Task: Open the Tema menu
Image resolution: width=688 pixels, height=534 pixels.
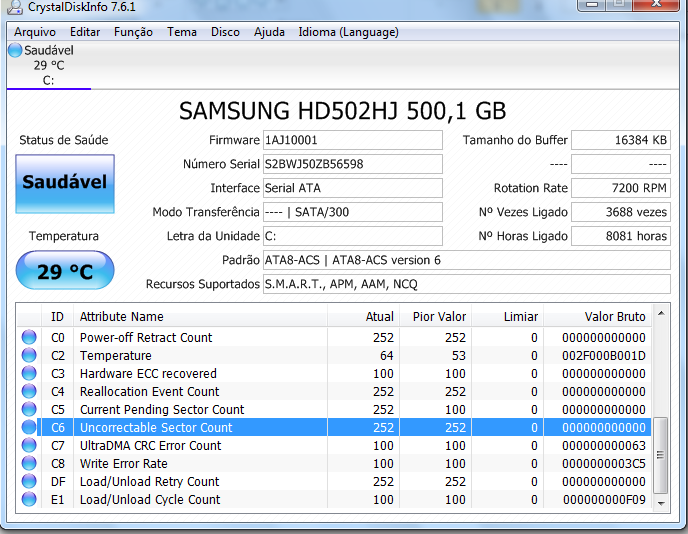Action: 182,32
